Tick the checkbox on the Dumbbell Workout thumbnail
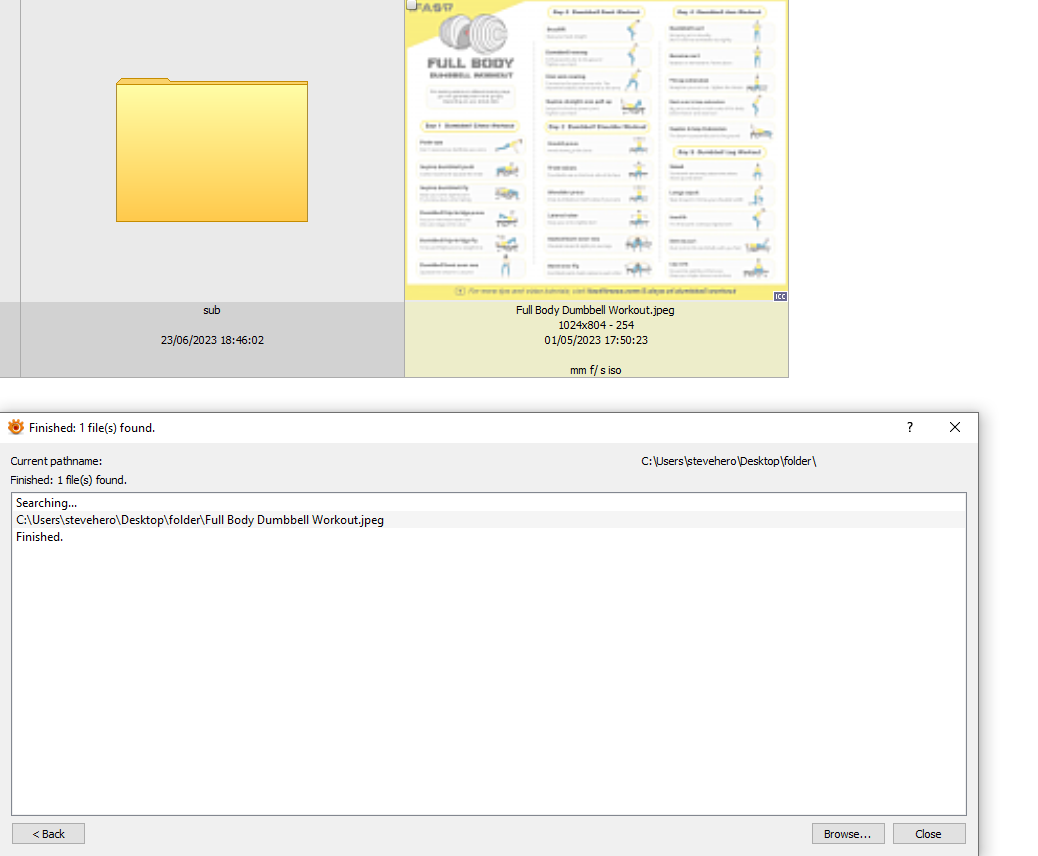 [412, 5]
